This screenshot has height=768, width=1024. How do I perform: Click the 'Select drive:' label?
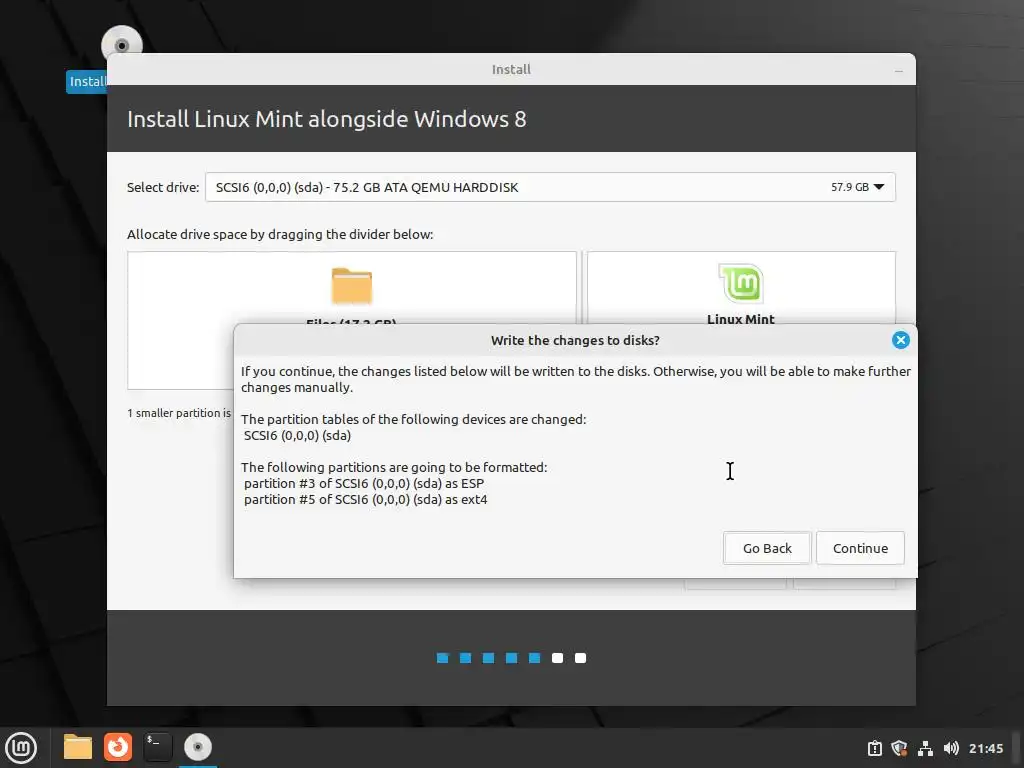click(x=163, y=187)
